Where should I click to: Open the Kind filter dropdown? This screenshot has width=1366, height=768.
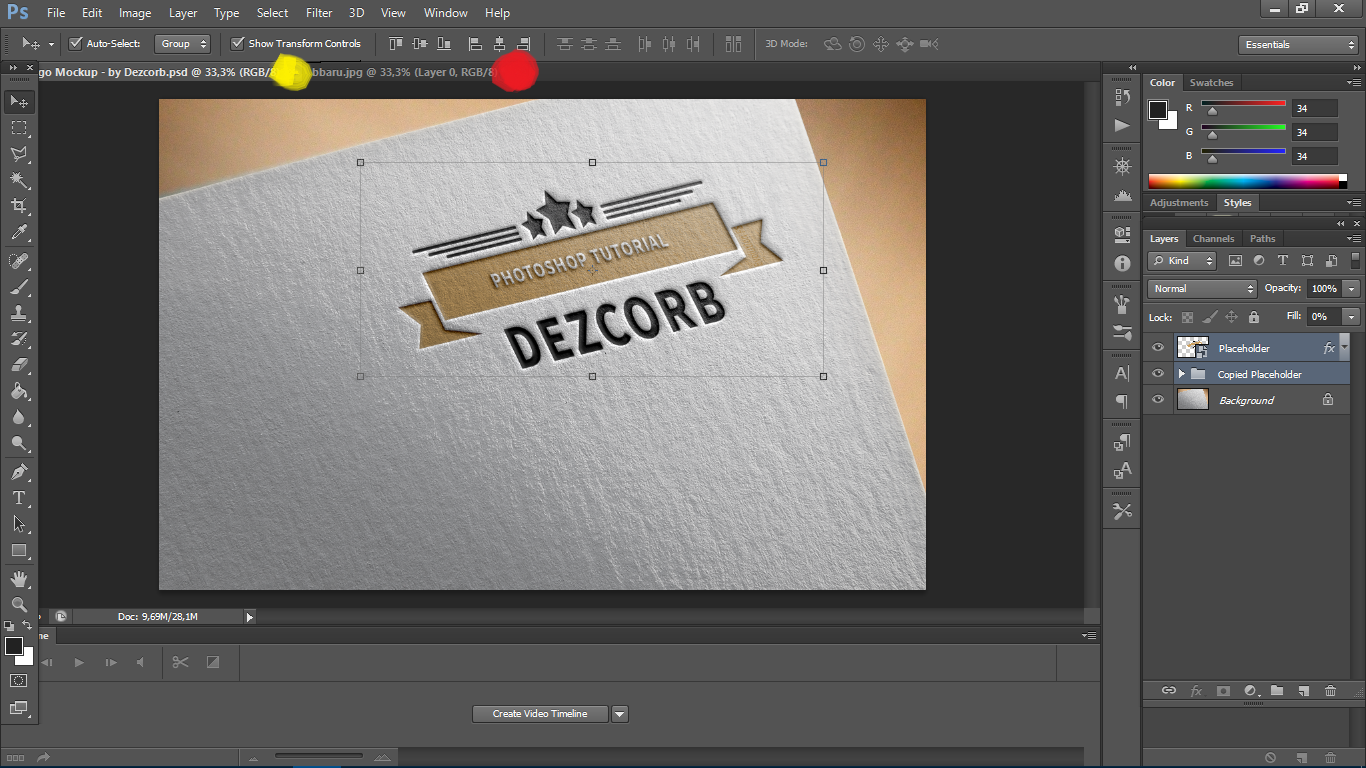(x=1184, y=261)
